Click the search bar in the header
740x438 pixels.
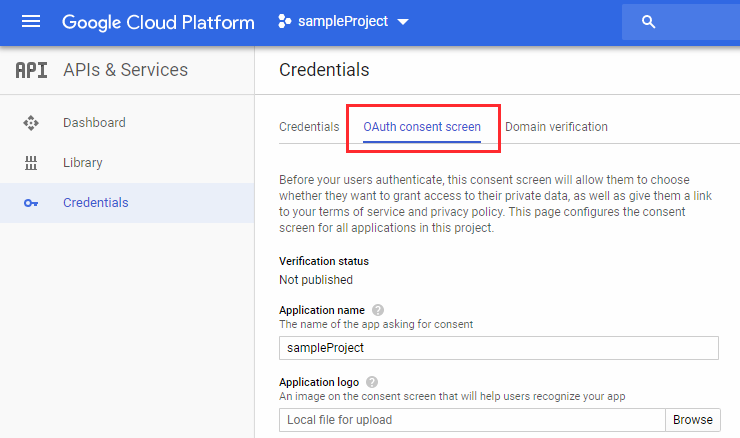click(681, 22)
